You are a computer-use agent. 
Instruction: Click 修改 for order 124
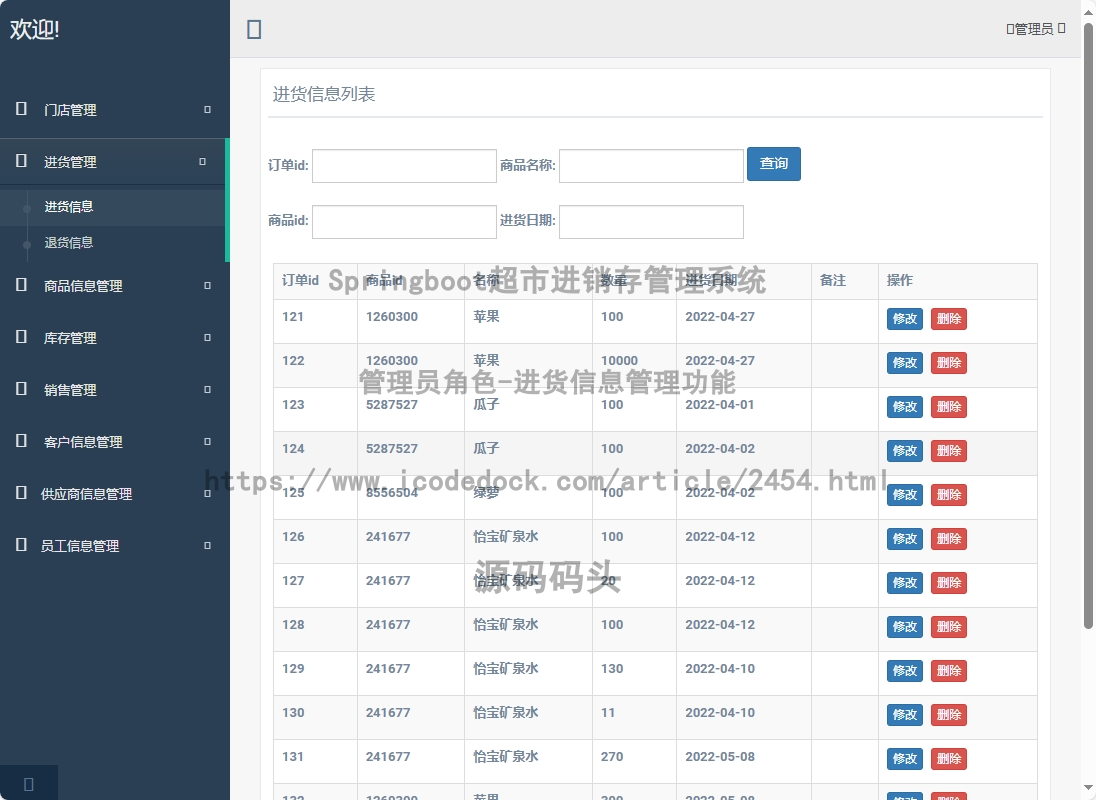(904, 451)
